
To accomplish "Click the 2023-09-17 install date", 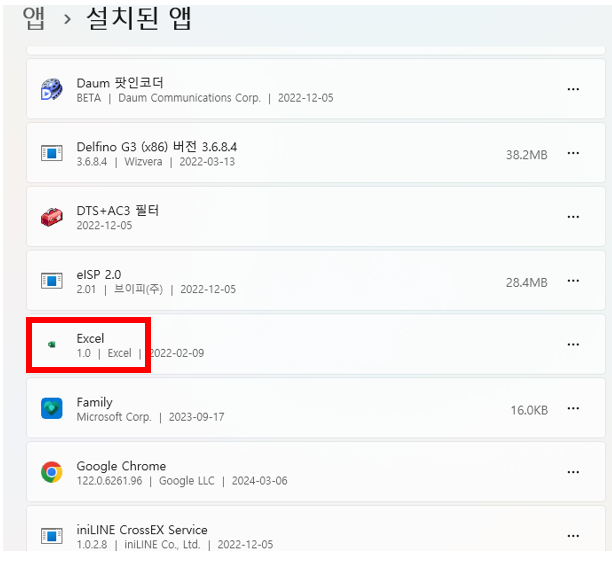I will (x=196, y=417).
